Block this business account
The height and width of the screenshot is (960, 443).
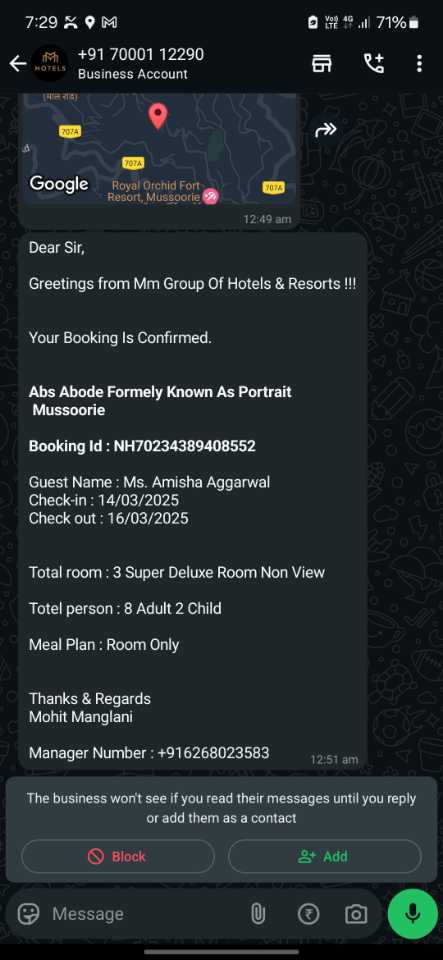(117, 856)
